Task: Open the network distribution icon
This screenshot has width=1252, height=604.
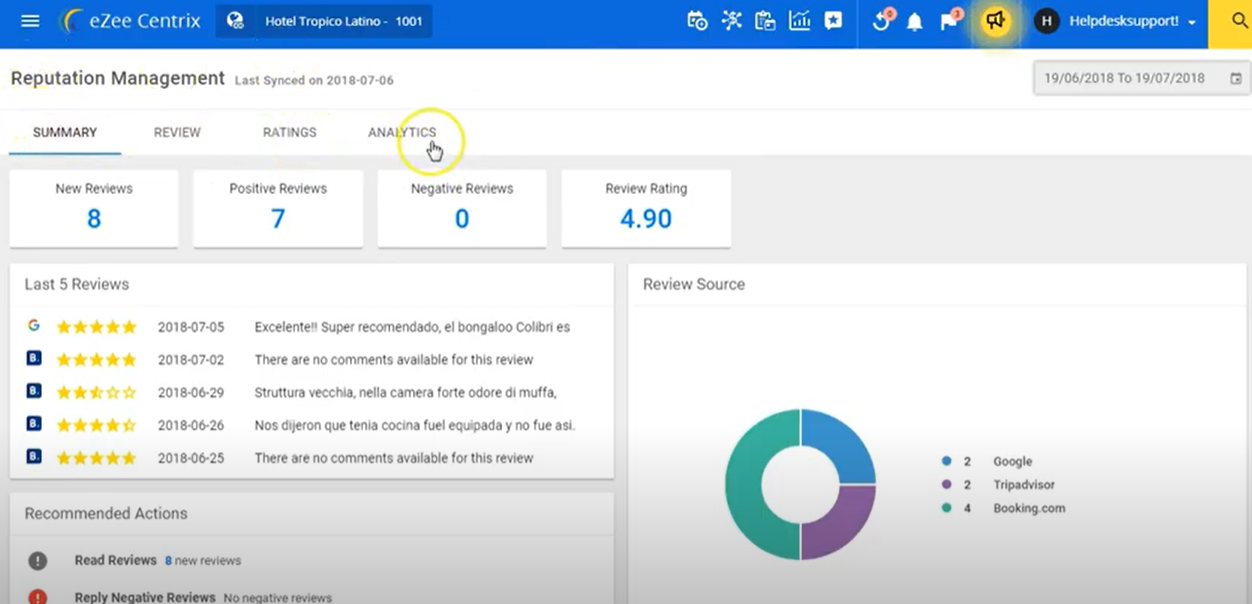Action: tap(732, 21)
